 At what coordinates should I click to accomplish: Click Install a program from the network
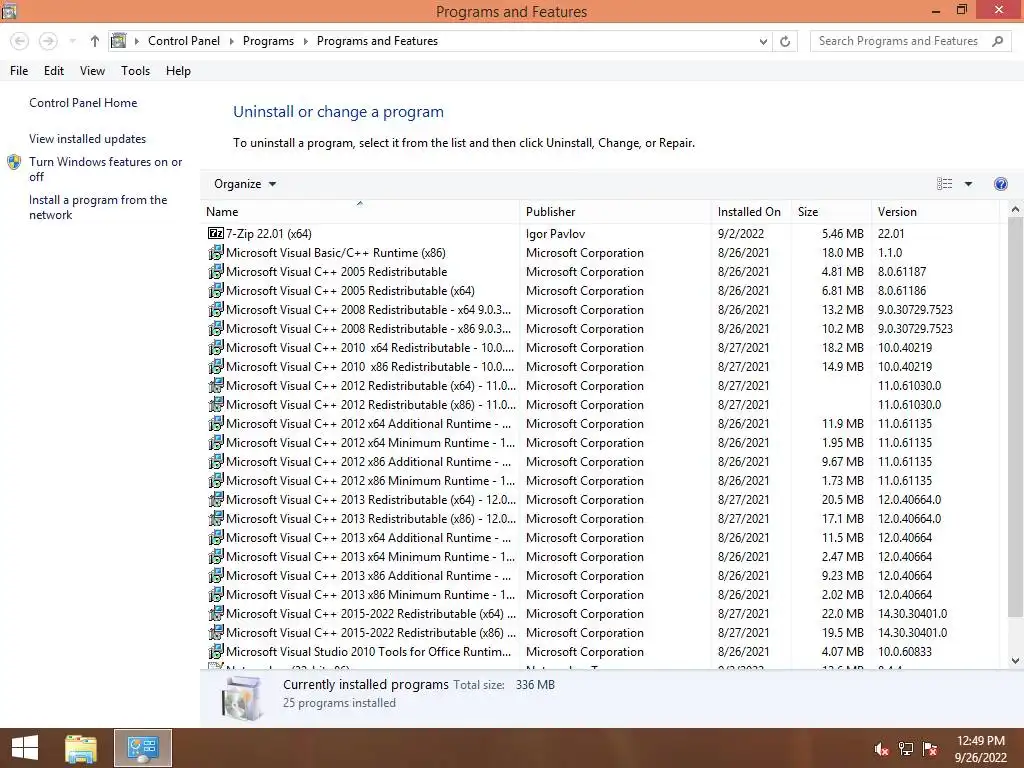coord(98,207)
